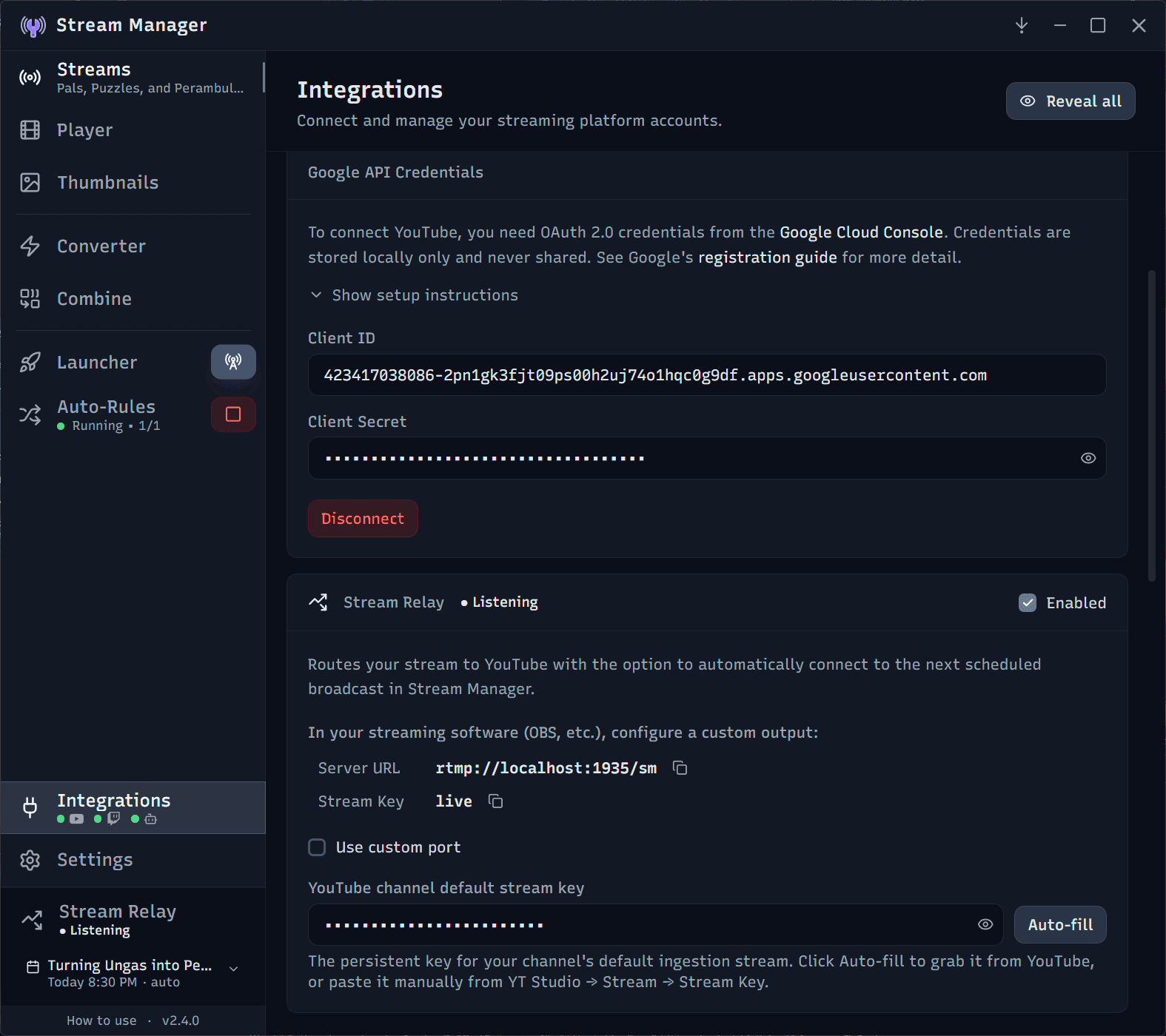Click the bot status icon under Integrations
Image resolution: width=1166 pixels, height=1036 pixels.
(x=151, y=818)
